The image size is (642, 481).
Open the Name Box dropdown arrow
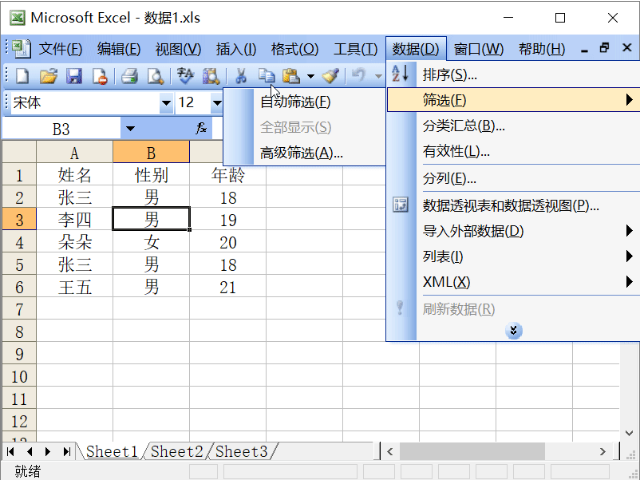click(129, 128)
